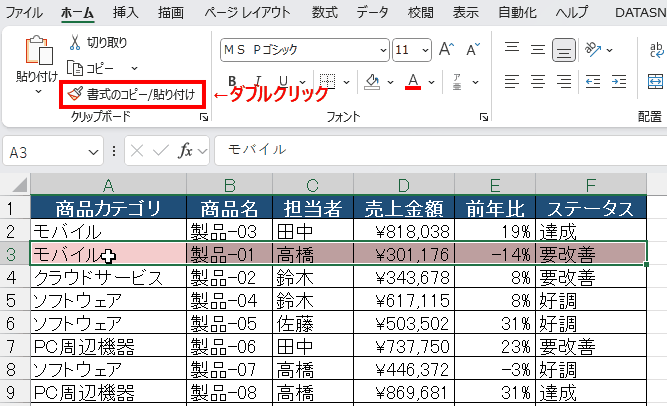The height and width of the screenshot is (406, 667).
Task: Click cell containing ¥818,038
Action: coord(404,232)
